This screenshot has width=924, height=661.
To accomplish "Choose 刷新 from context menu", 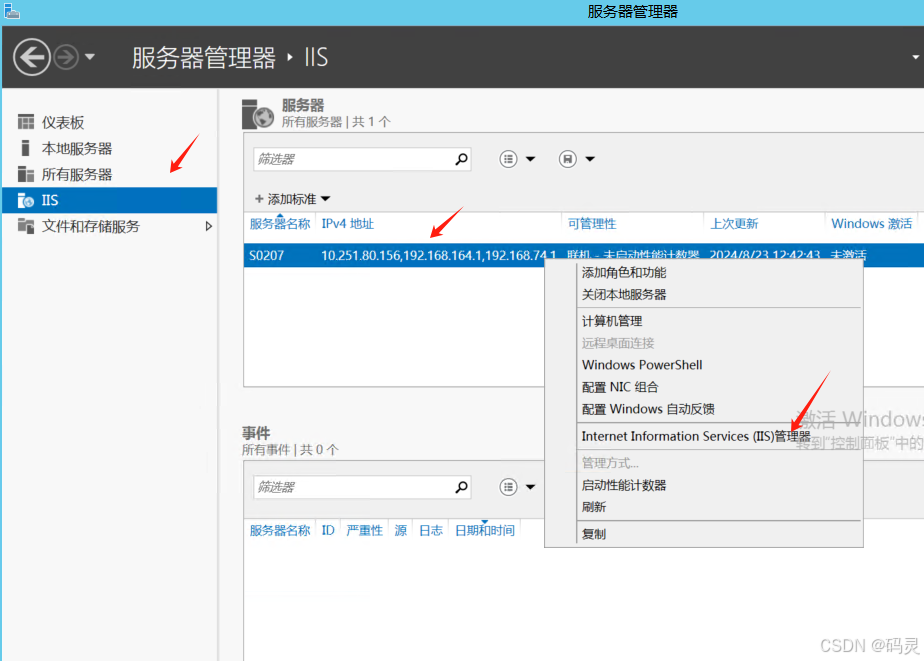I will 593,507.
